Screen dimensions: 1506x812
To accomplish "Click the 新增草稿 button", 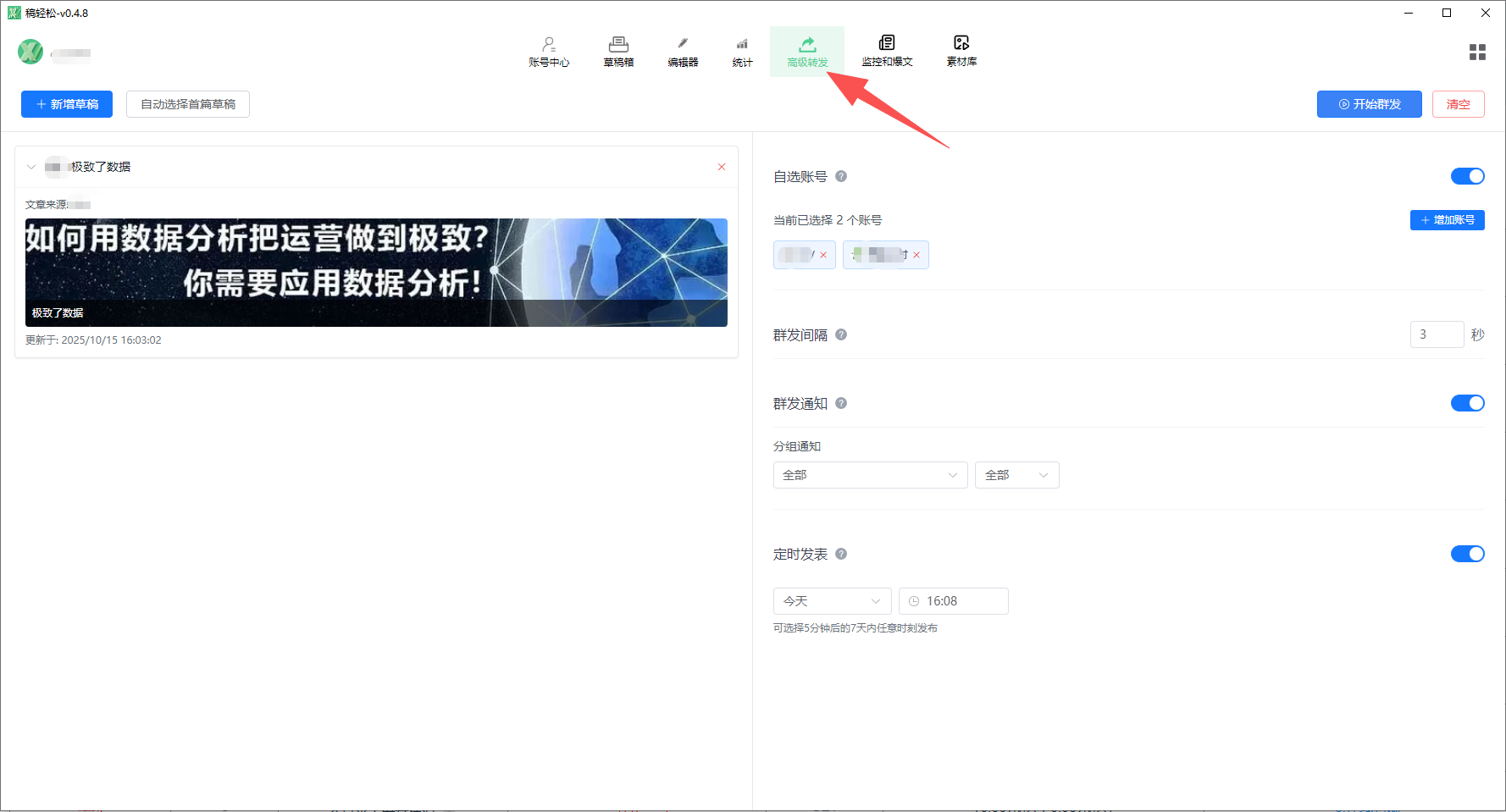I will tap(67, 104).
